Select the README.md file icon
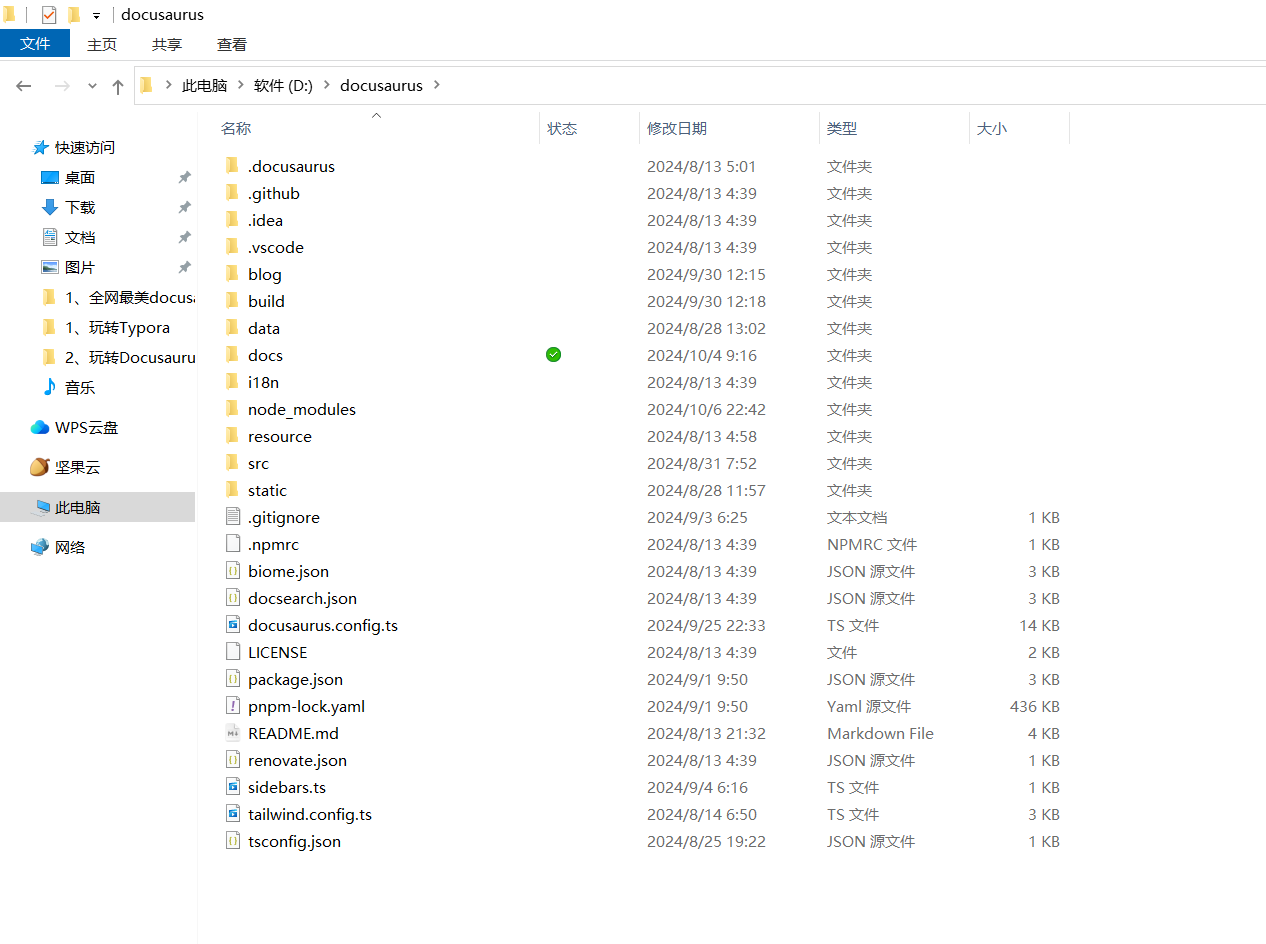 (x=233, y=733)
